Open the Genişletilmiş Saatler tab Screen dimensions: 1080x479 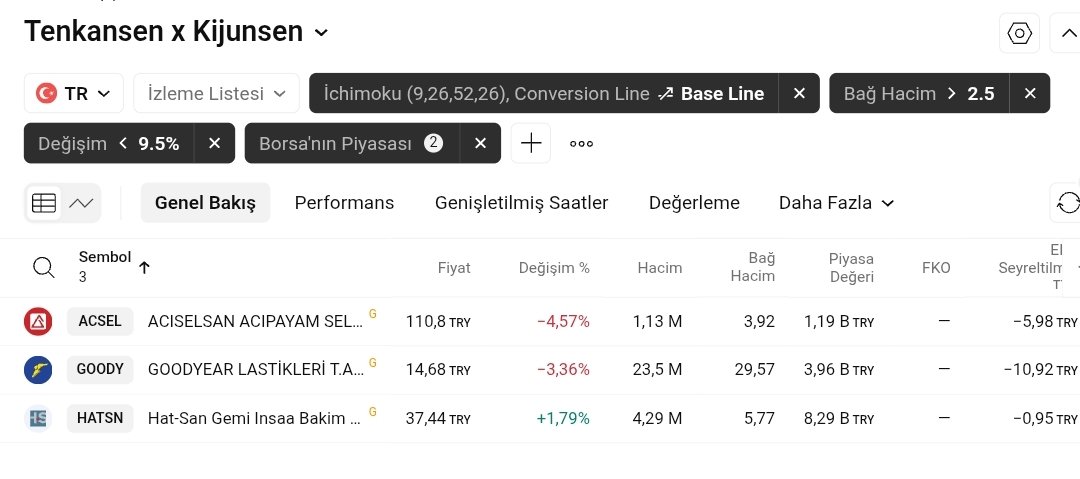(x=521, y=203)
